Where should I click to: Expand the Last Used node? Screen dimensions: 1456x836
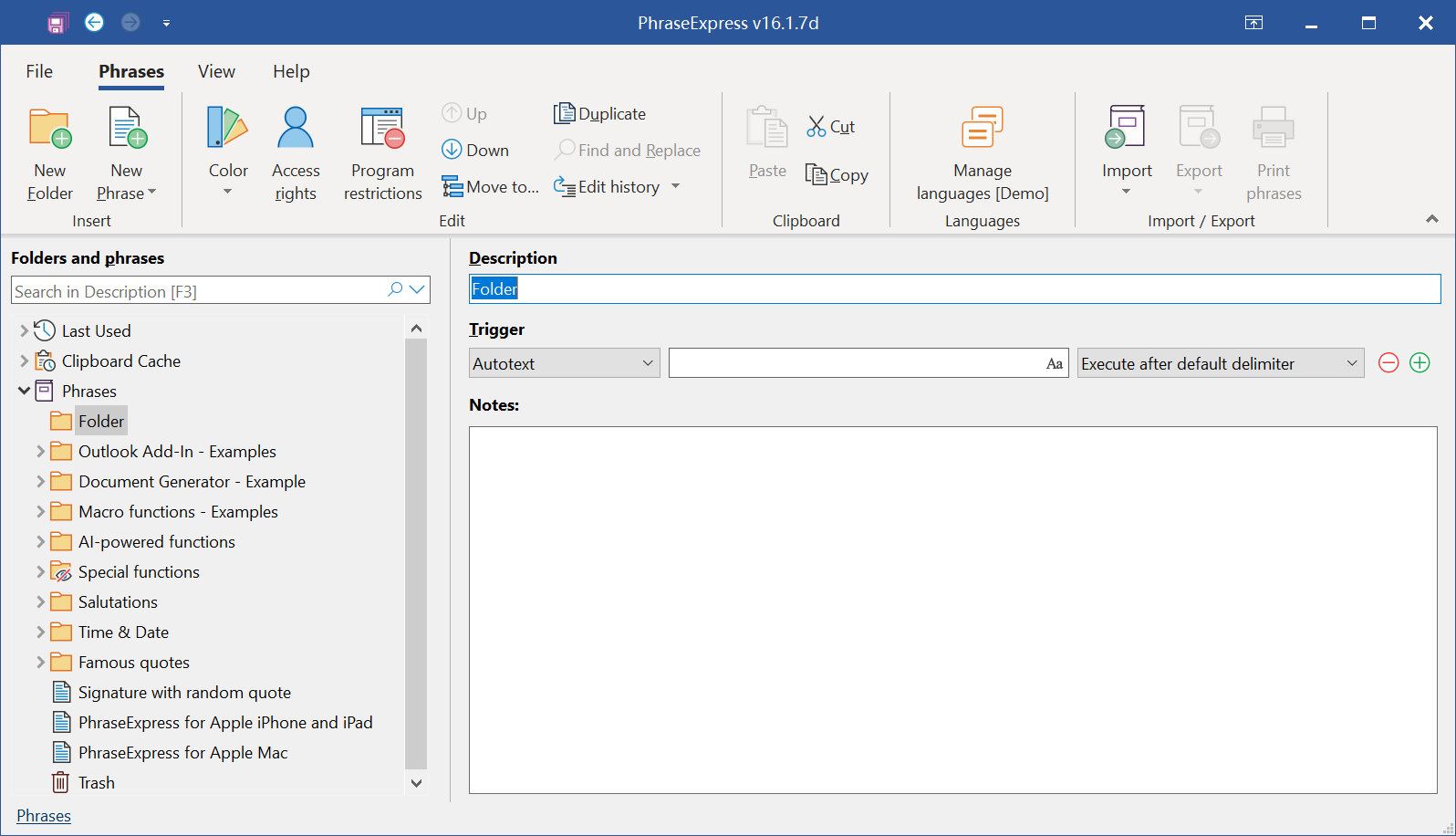24,330
